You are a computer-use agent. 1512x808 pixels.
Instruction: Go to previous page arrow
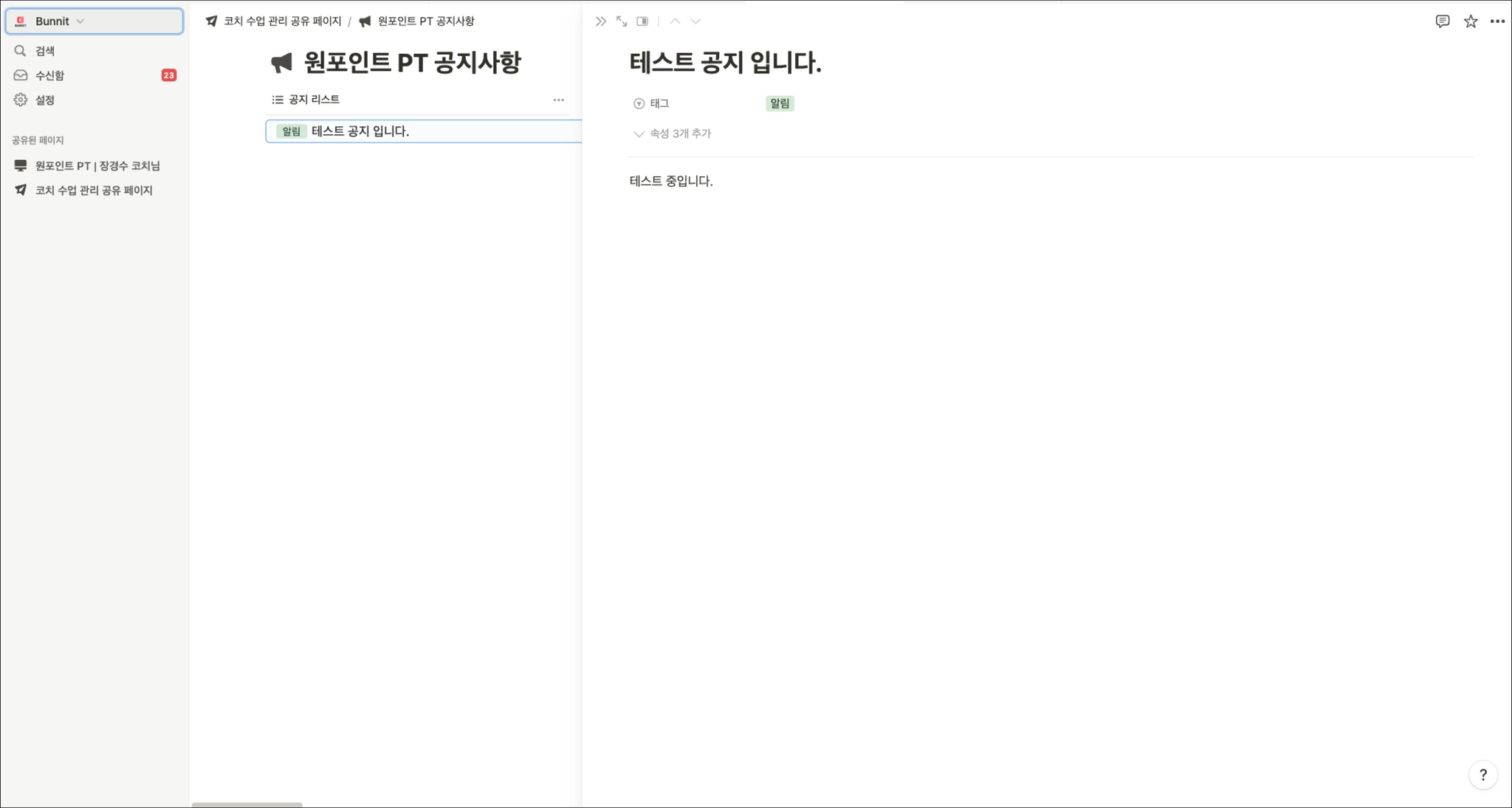click(x=675, y=21)
